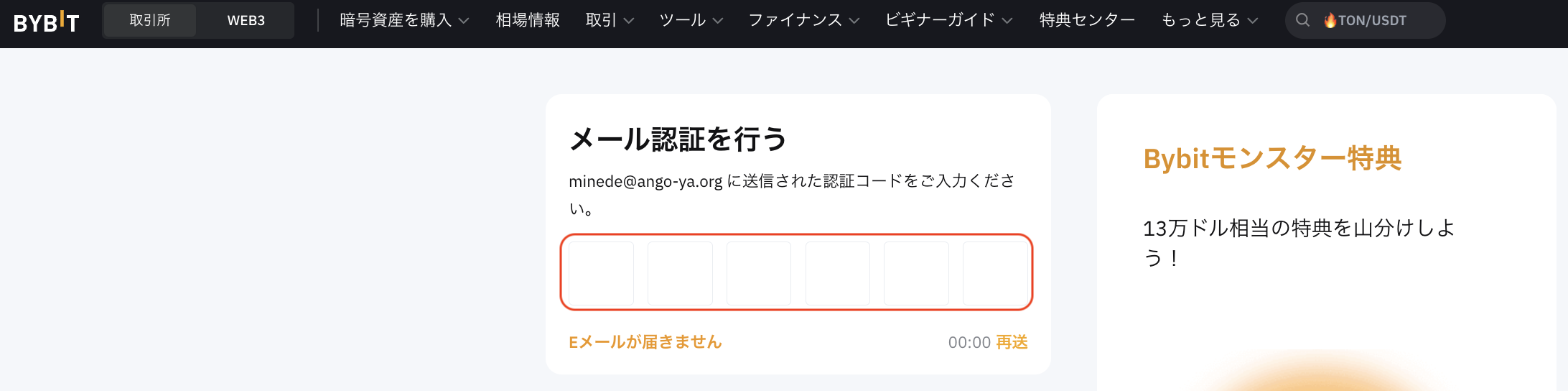Open the 相場情報 menu item
The height and width of the screenshot is (391, 1568).
tap(528, 20)
